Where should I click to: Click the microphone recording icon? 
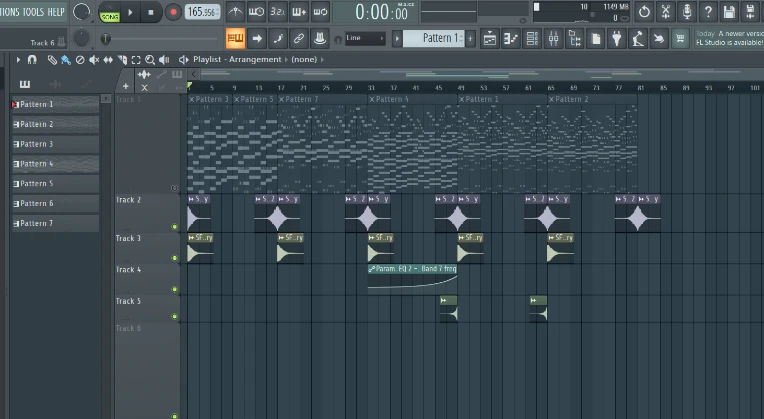(x=686, y=12)
